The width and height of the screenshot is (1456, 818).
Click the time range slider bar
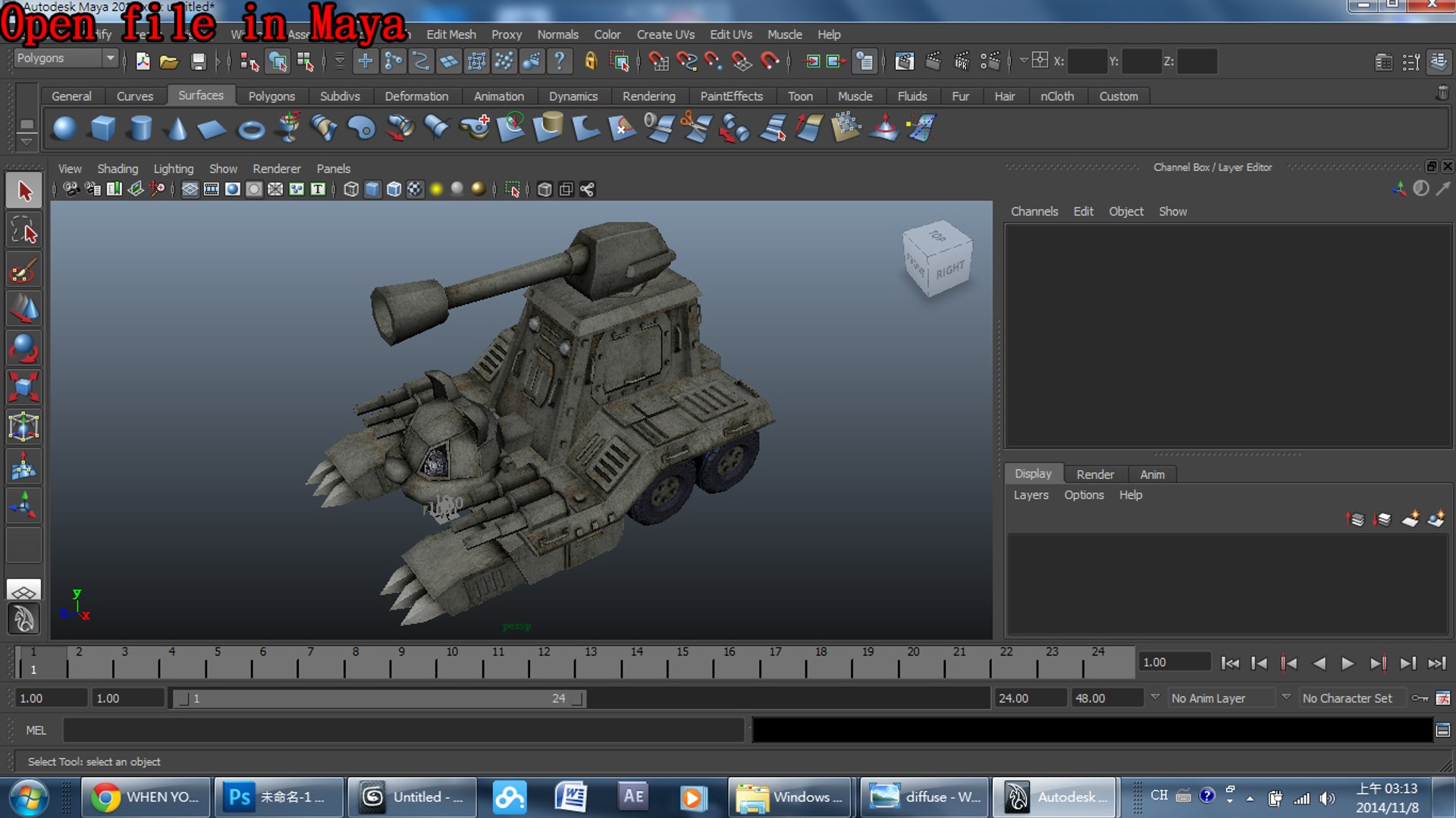pos(379,698)
